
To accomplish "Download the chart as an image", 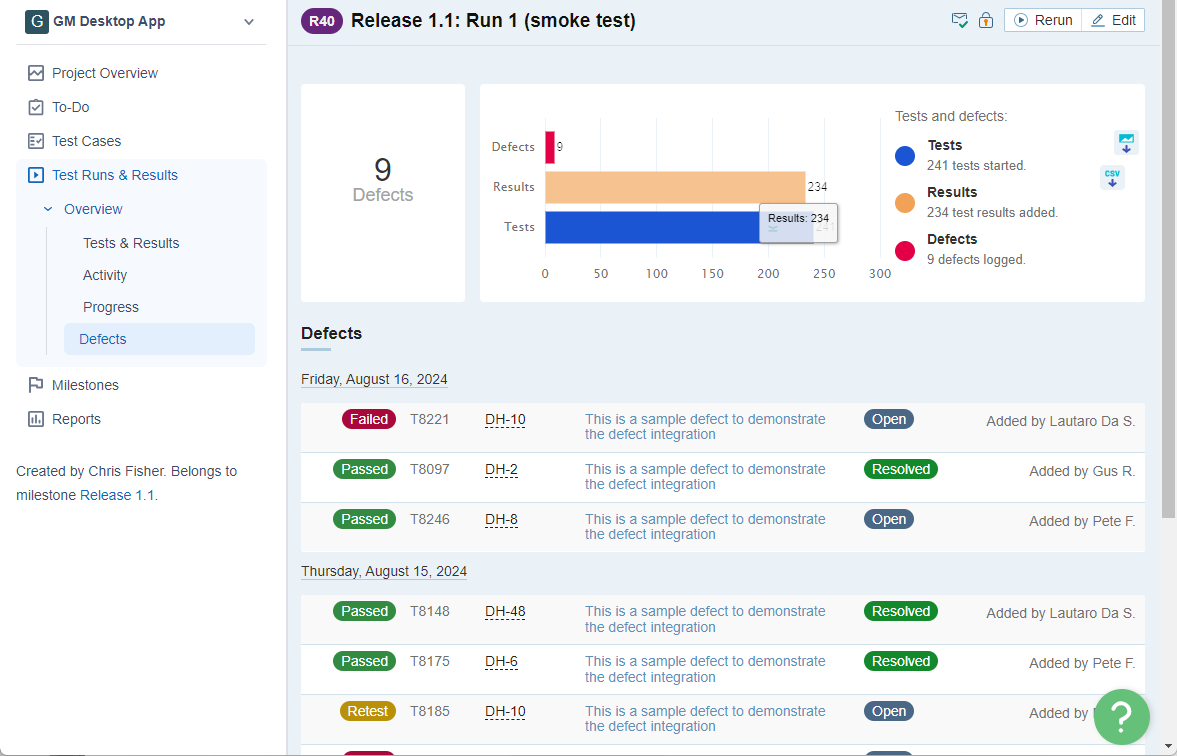I will pyautogui.click(x=1126, y=143).
